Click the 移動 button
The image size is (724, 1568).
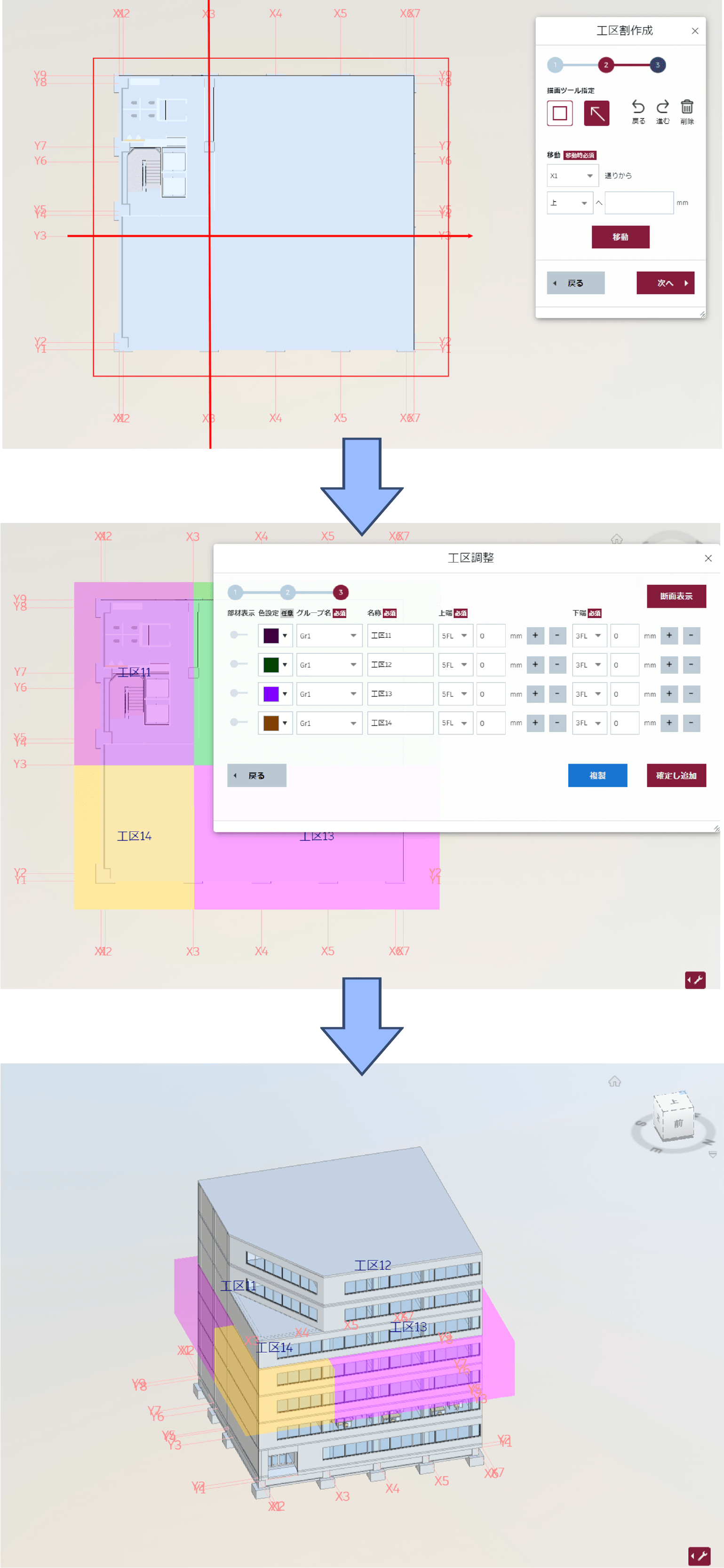click(x=620, y=237)
